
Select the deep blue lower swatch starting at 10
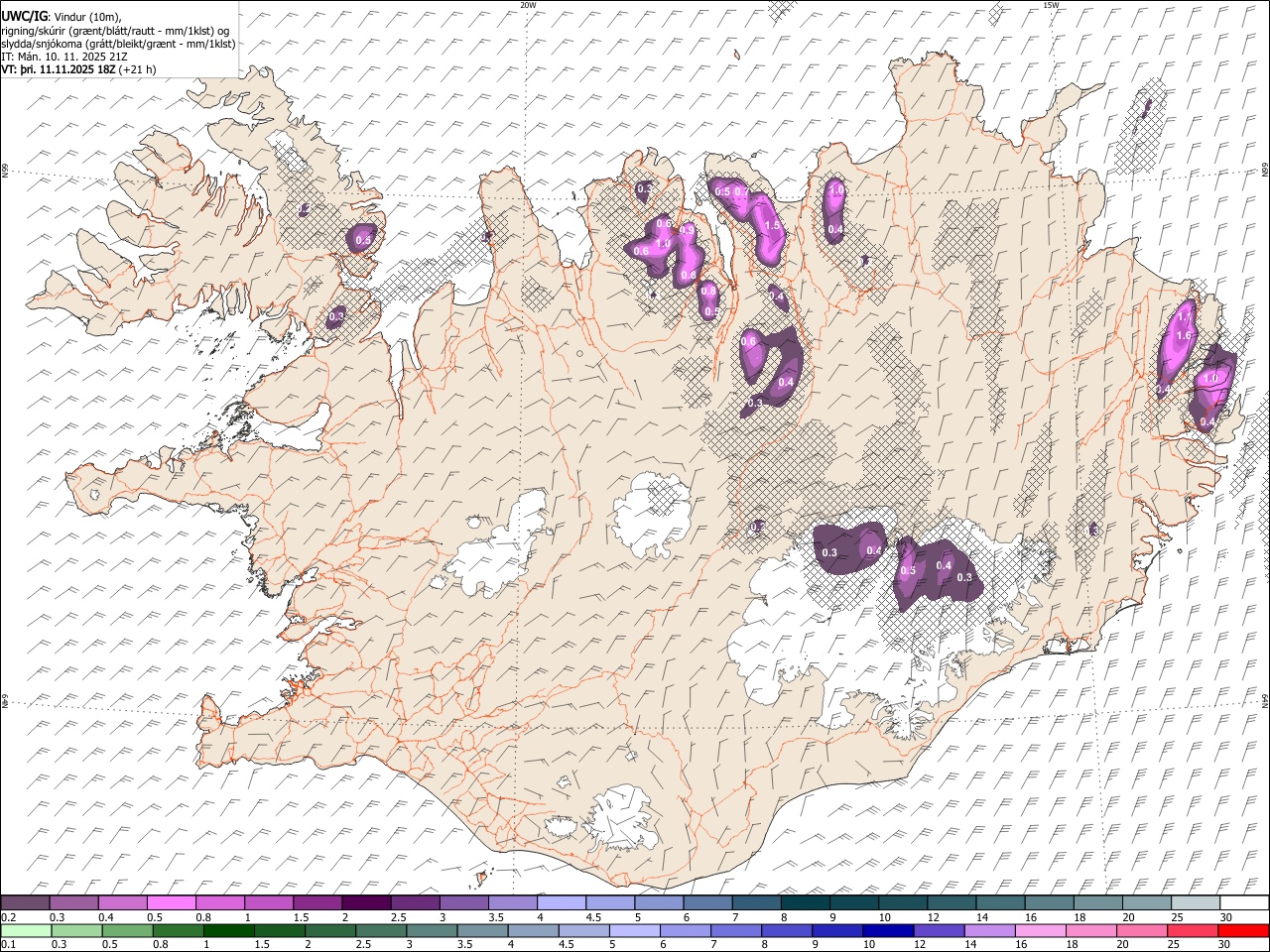[x=887, y=930]
